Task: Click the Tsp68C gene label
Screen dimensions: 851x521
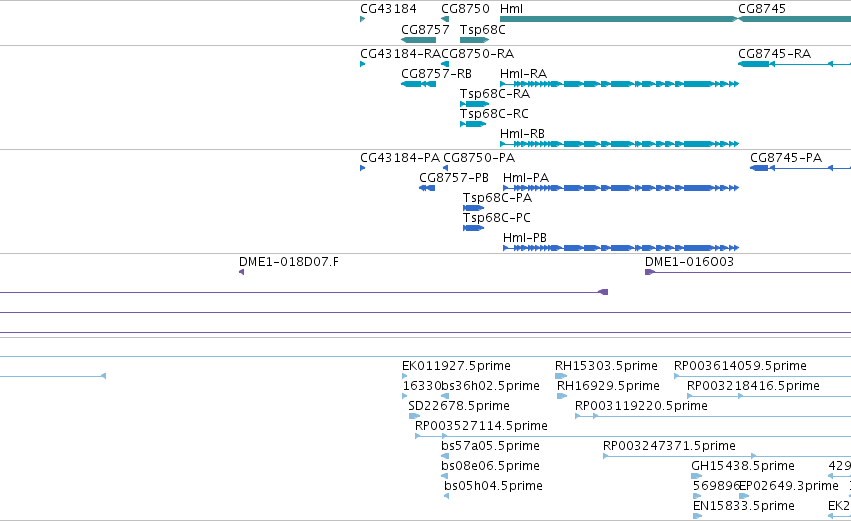Action: point(482,30)
